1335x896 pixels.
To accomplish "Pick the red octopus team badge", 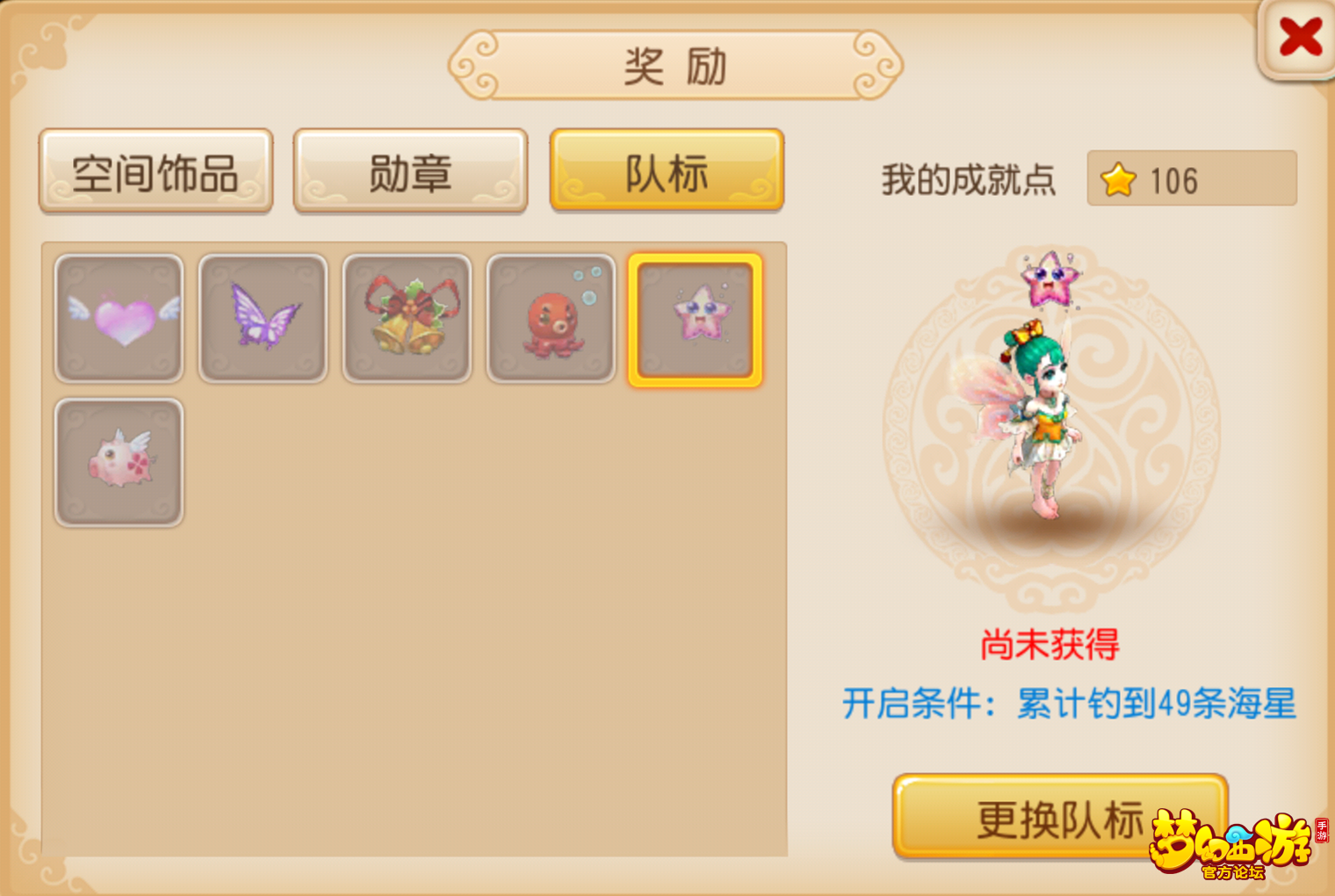I will click(552, 319).
